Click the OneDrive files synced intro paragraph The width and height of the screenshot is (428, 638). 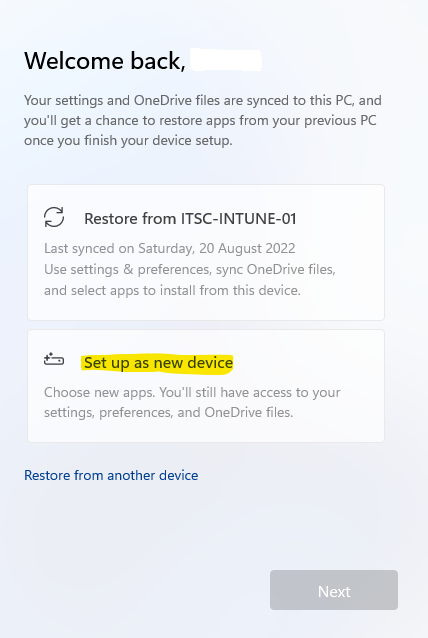[x=203, y=120]
